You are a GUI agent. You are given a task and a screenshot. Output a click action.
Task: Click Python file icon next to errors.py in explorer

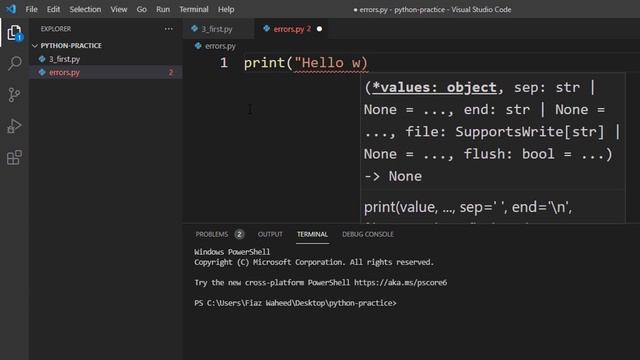(x=42, y=72)
